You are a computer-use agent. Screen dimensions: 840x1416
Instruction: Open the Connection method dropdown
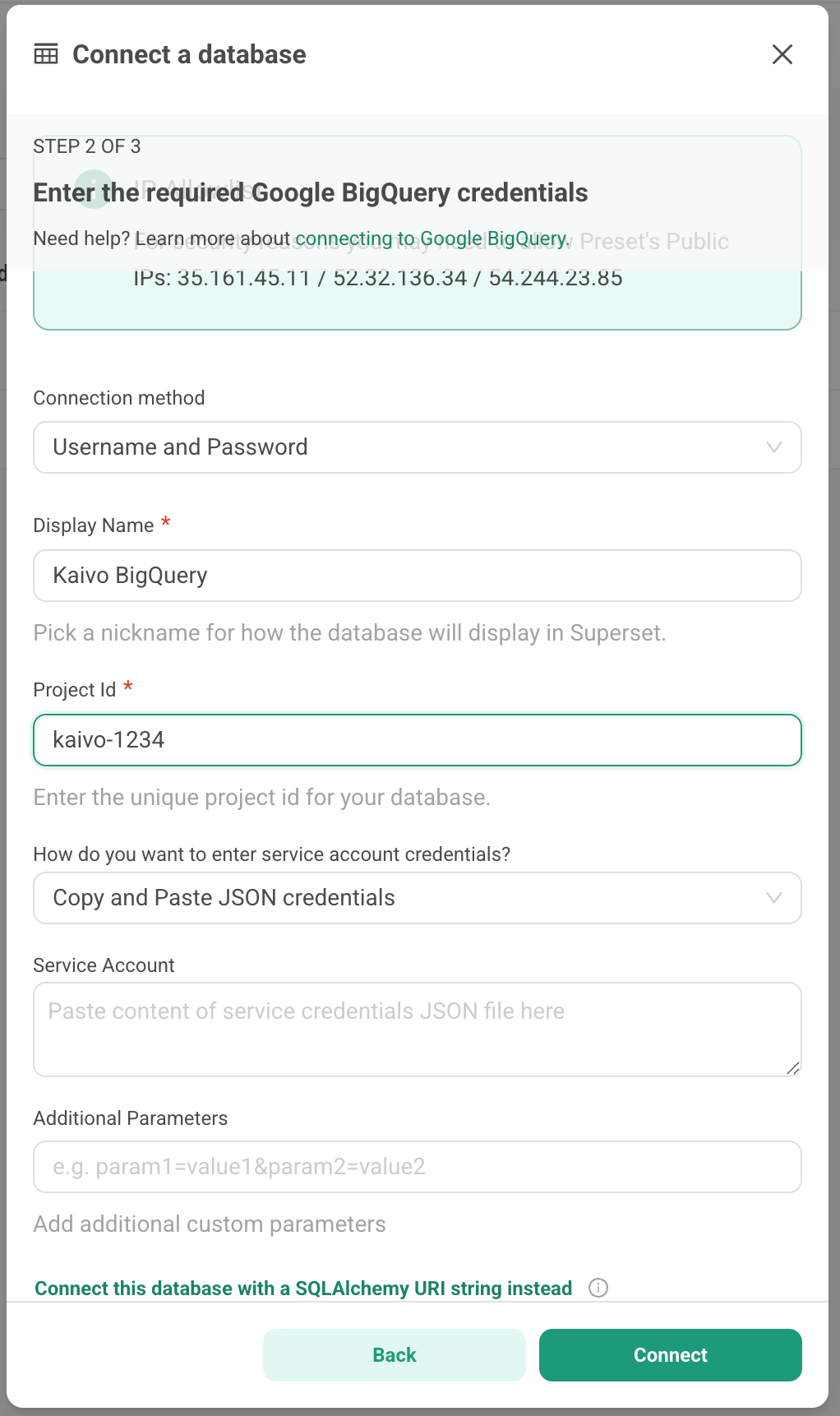point(418,447)
